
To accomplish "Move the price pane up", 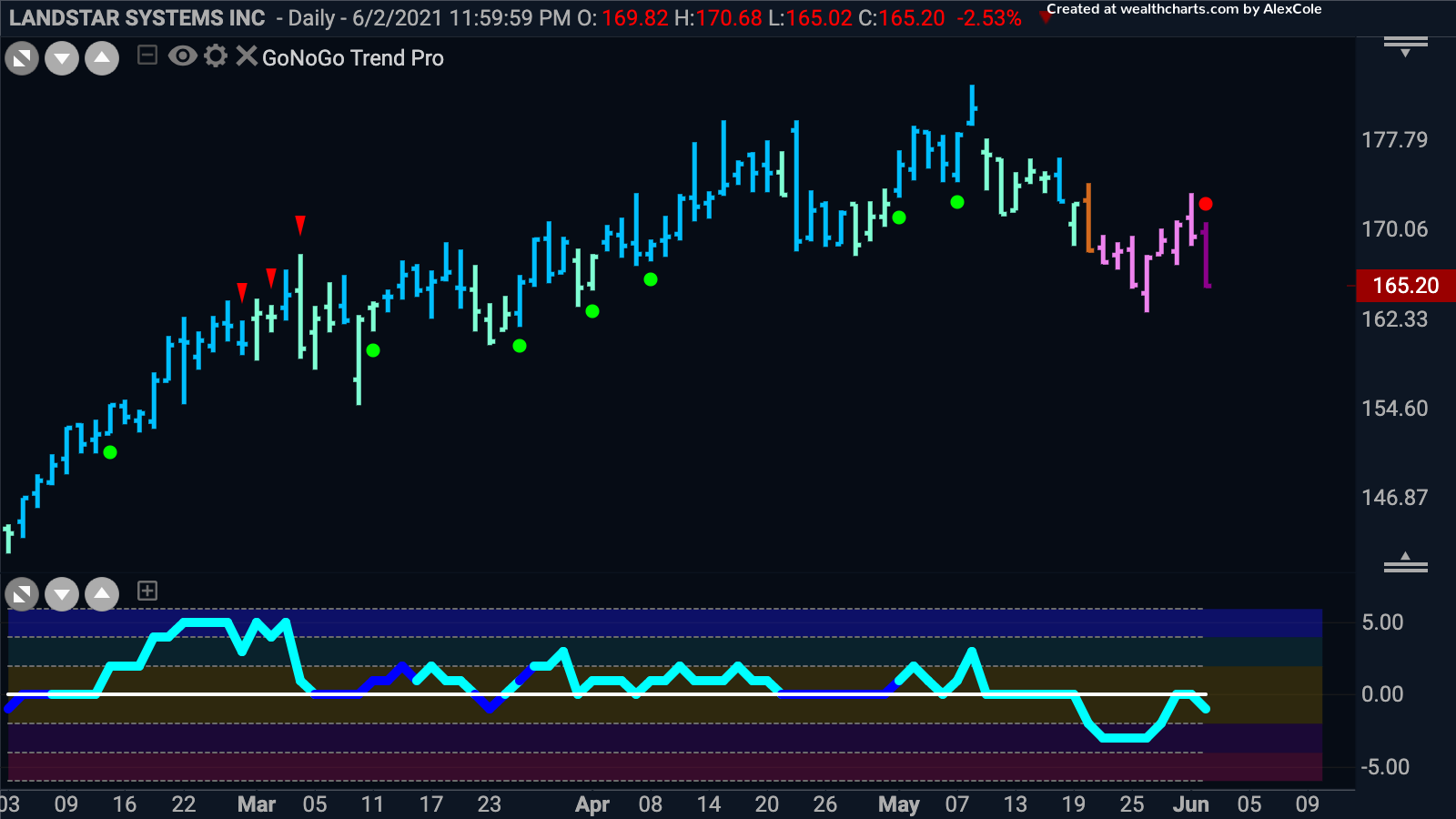I will [102, 59].
